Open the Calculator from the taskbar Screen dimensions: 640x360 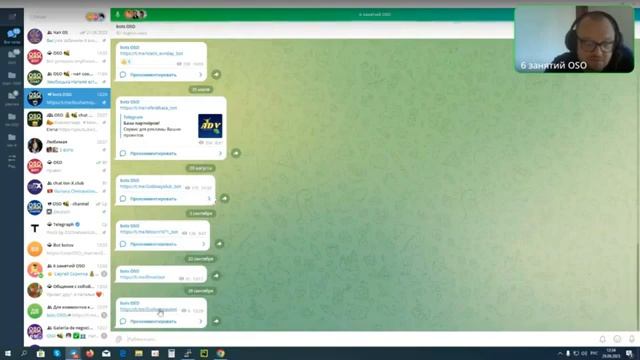coord(171,353)
